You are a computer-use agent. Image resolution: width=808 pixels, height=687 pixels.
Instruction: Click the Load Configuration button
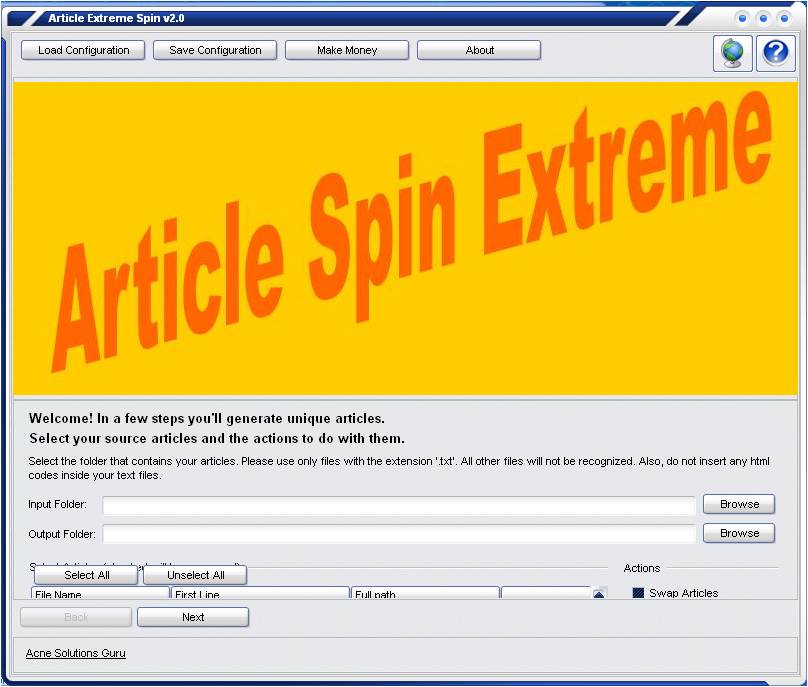pyautogui.click(x=83, y=51)
